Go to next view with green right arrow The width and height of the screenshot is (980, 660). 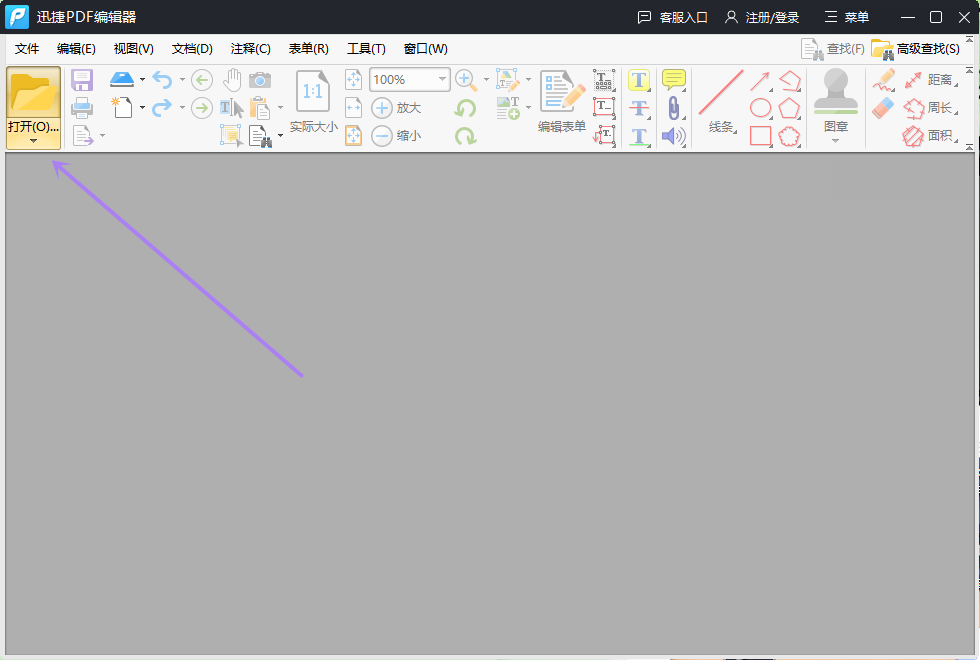(x=201, y=108)
